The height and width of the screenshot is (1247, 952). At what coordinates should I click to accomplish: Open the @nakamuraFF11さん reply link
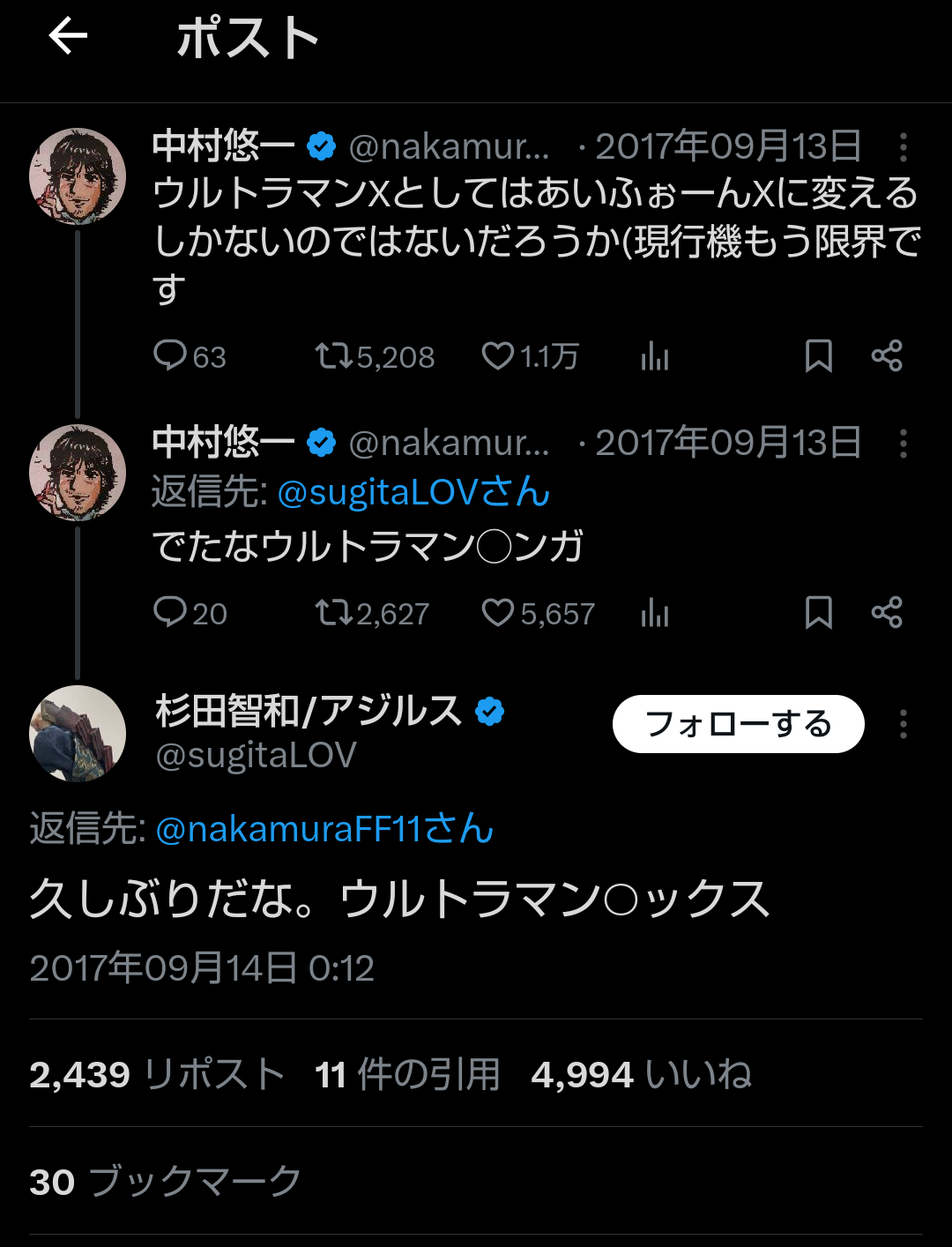(x=324, y=829)
